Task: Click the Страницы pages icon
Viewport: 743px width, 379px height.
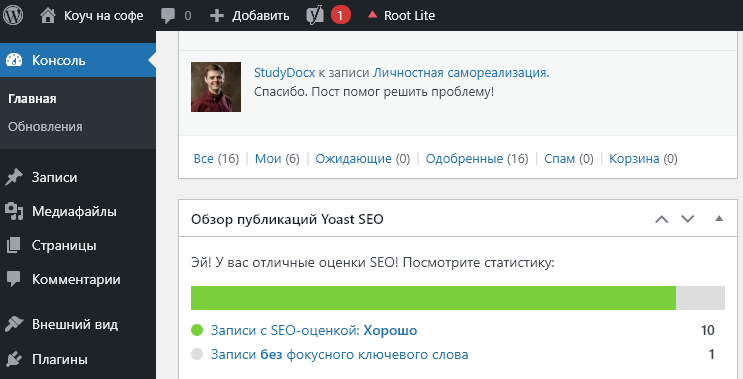Action: pos(14,245)
